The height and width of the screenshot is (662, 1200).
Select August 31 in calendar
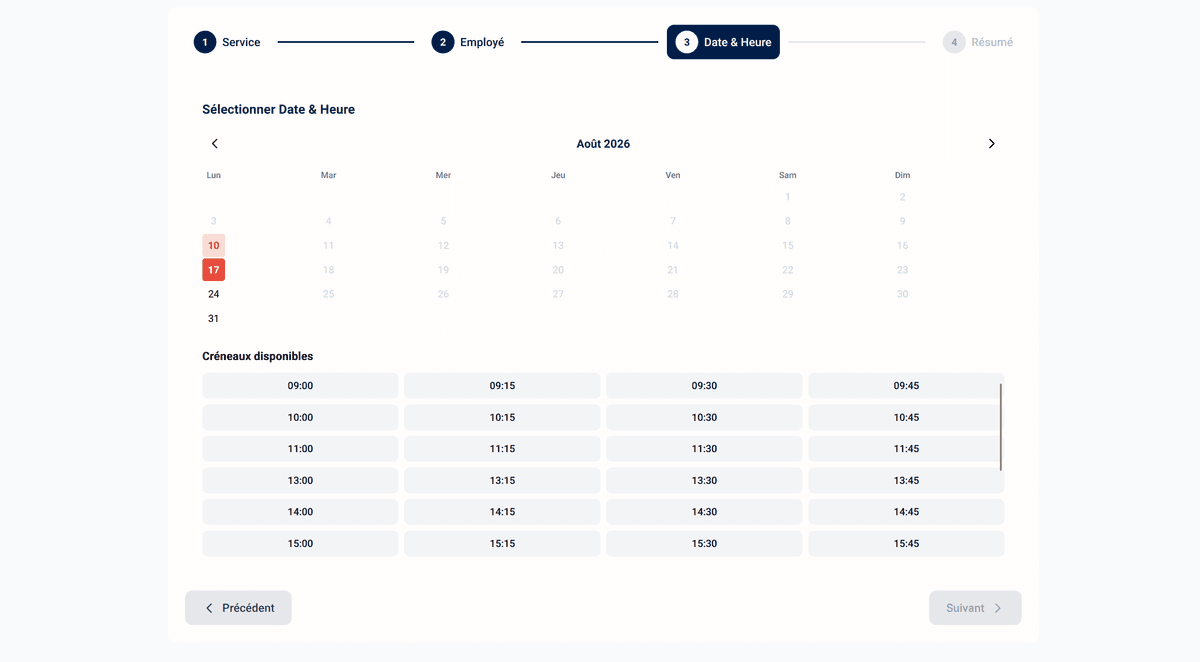click(x=213, y=319)
